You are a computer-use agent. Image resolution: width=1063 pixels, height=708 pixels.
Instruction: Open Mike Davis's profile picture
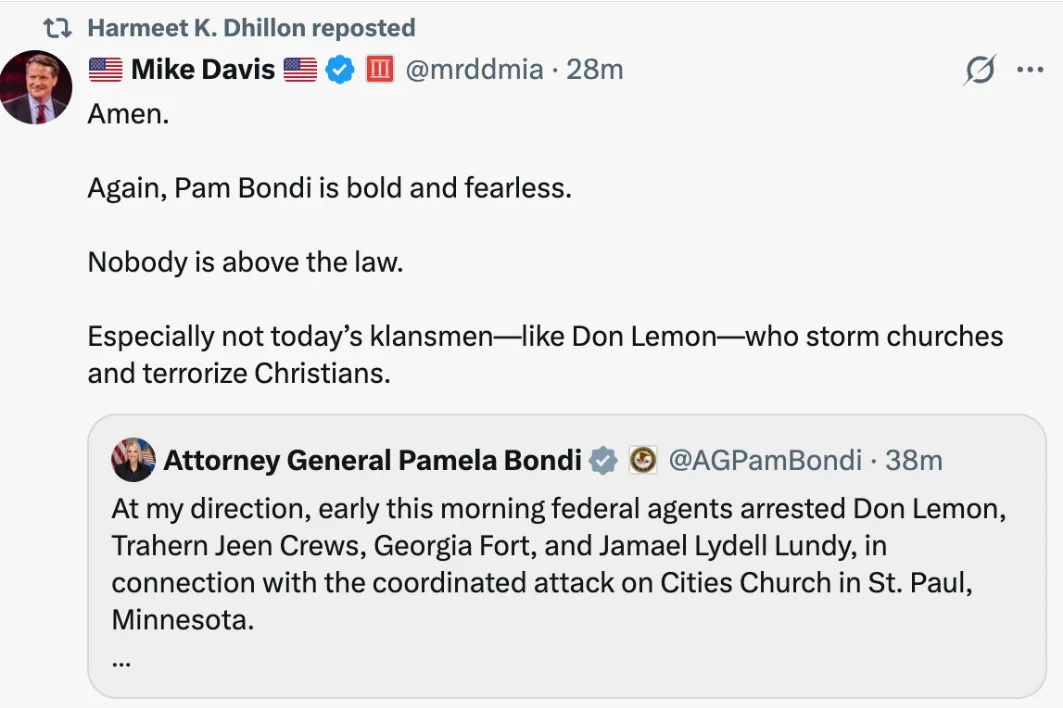click(35, 87)
